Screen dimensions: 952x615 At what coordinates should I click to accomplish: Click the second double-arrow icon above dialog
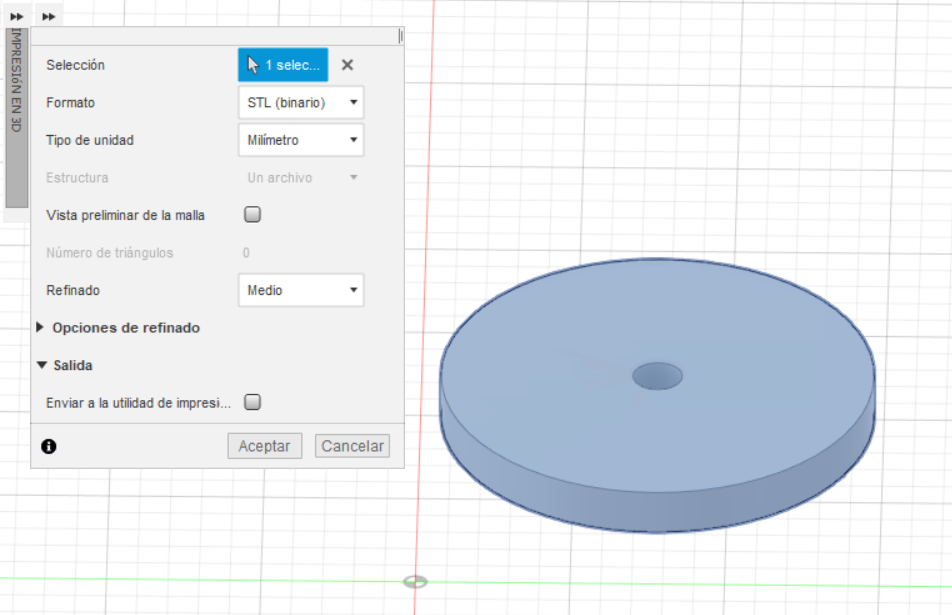click(x=49, y=17)
